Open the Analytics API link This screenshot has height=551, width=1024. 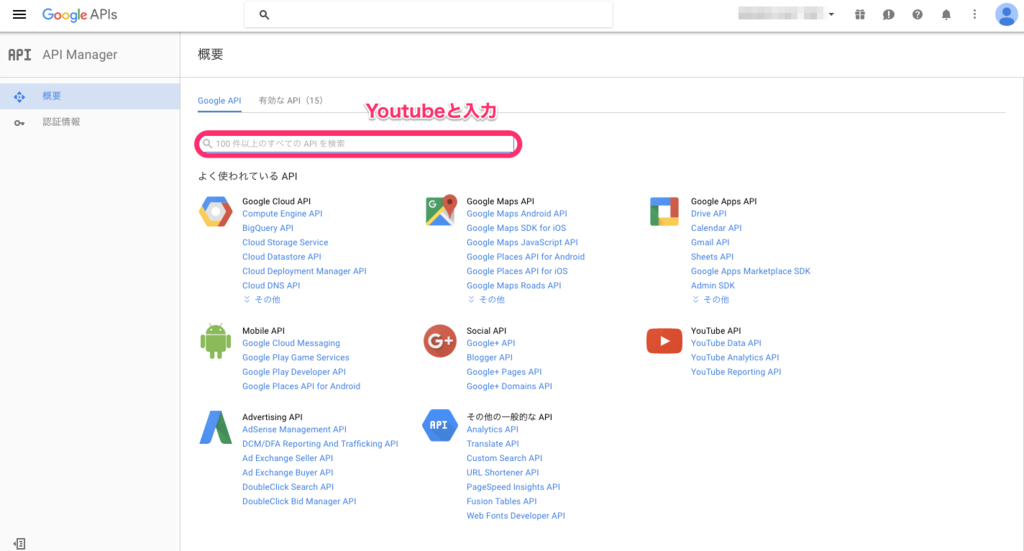pos(492,429)
